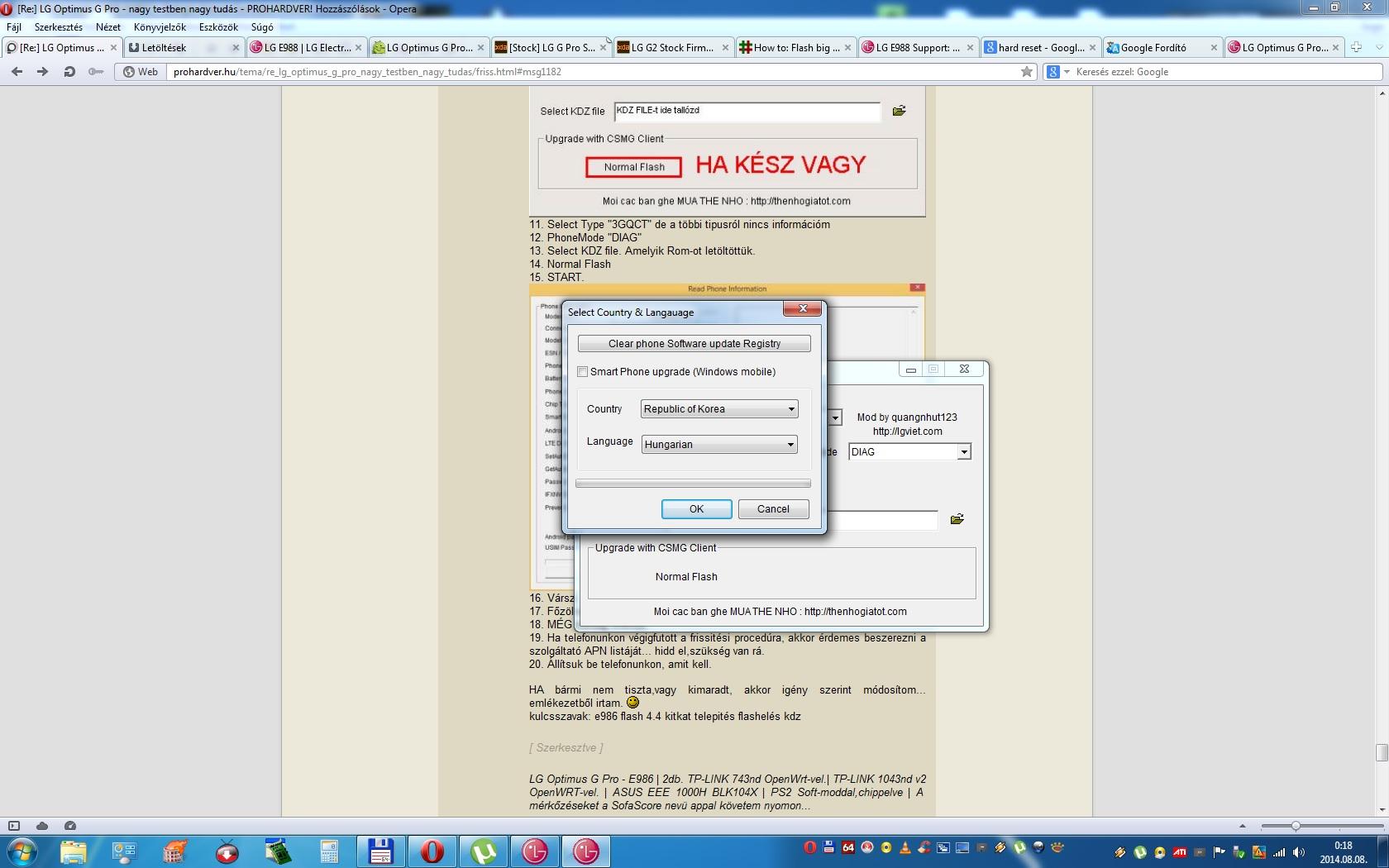This screenshot has width=1389, height=868.
Task: Open the Szerkesztés menu
Action: (x=59, y=27)
